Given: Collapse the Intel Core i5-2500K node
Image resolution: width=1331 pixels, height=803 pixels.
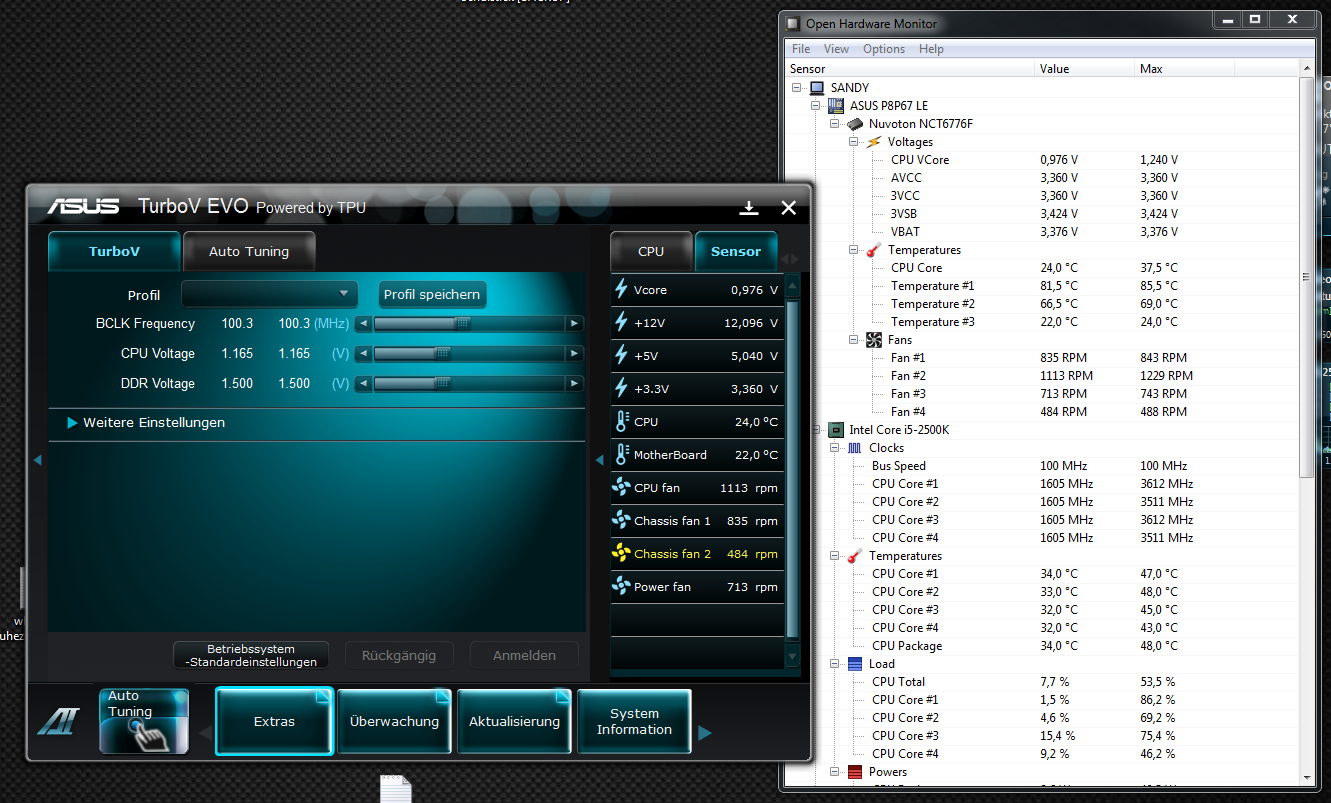Looking at the screenshot, I should (x=816, y=430).
